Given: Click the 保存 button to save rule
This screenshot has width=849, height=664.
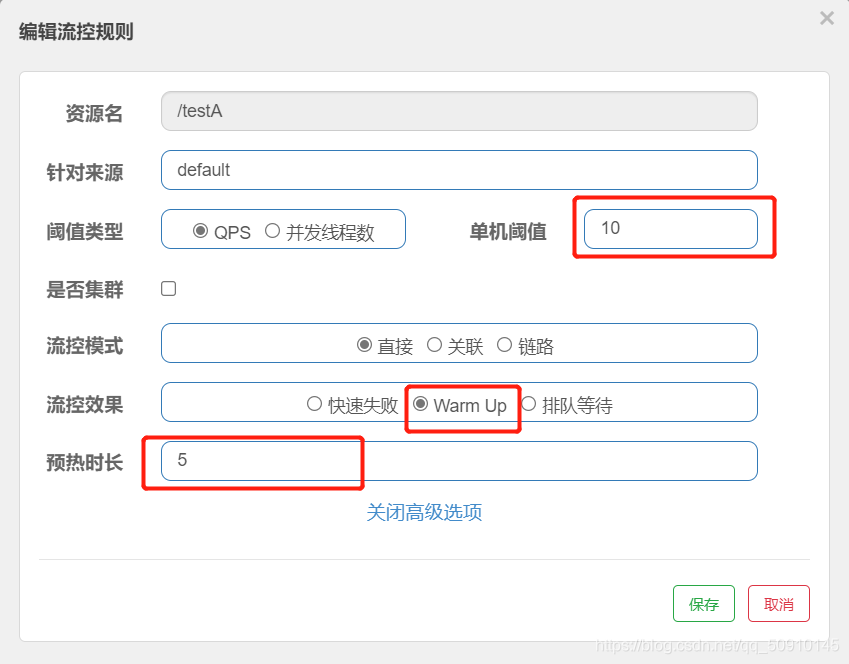Looking at the screenshot, I should click(x=703, y=603).
